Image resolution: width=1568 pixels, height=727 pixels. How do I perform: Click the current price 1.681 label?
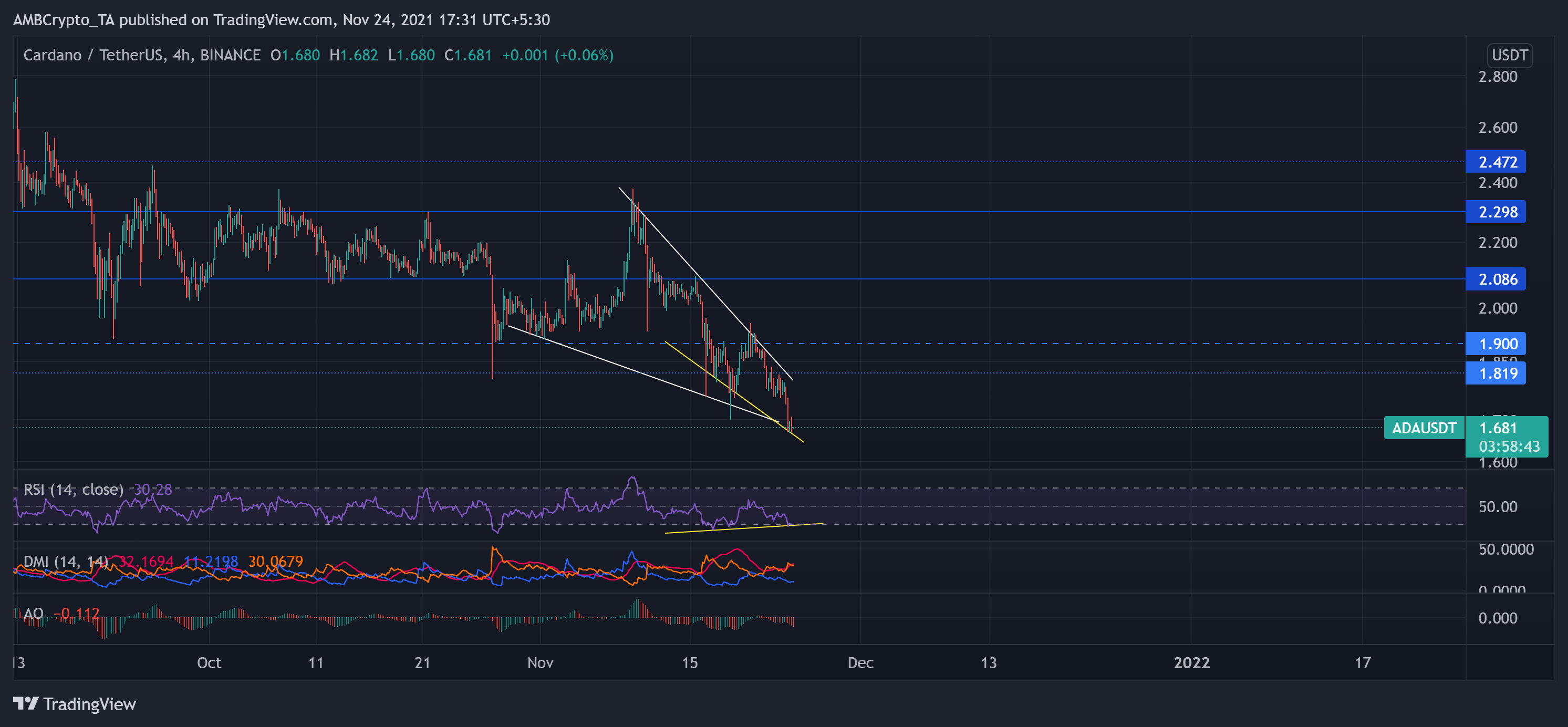pos(1498,428)
